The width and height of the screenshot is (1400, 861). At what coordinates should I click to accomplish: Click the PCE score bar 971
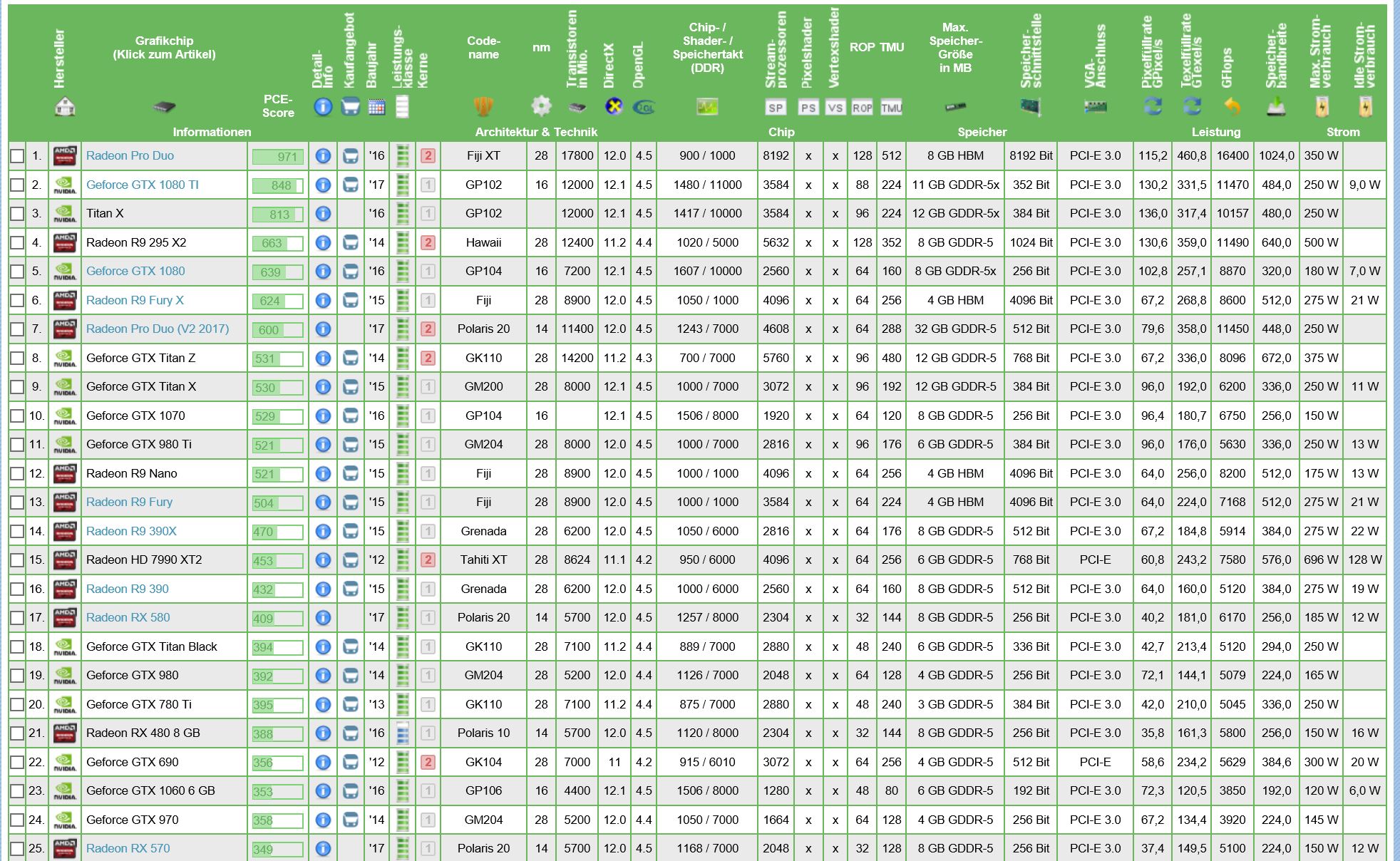point(278,157)
